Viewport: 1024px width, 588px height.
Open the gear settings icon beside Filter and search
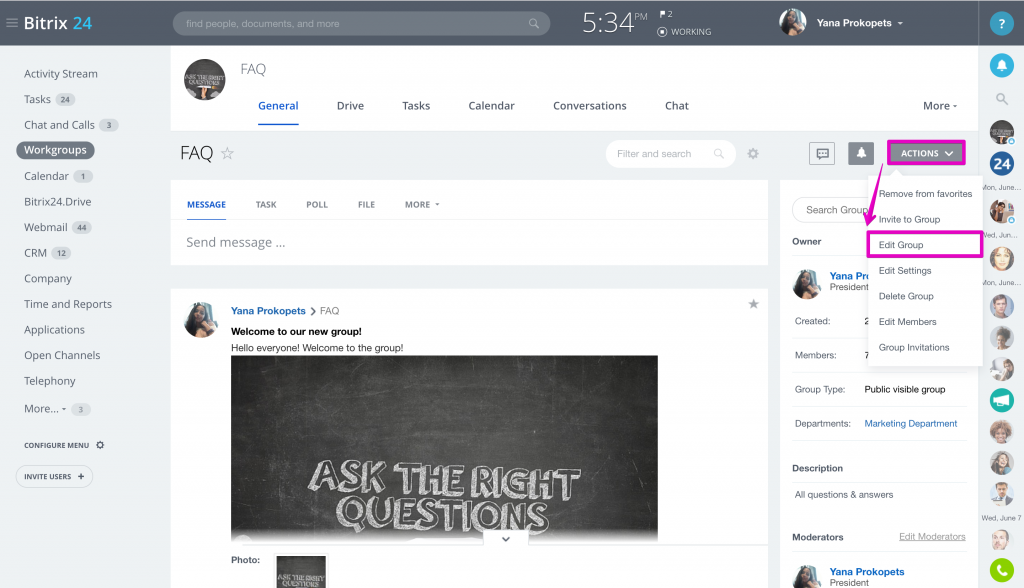point(753,154)
